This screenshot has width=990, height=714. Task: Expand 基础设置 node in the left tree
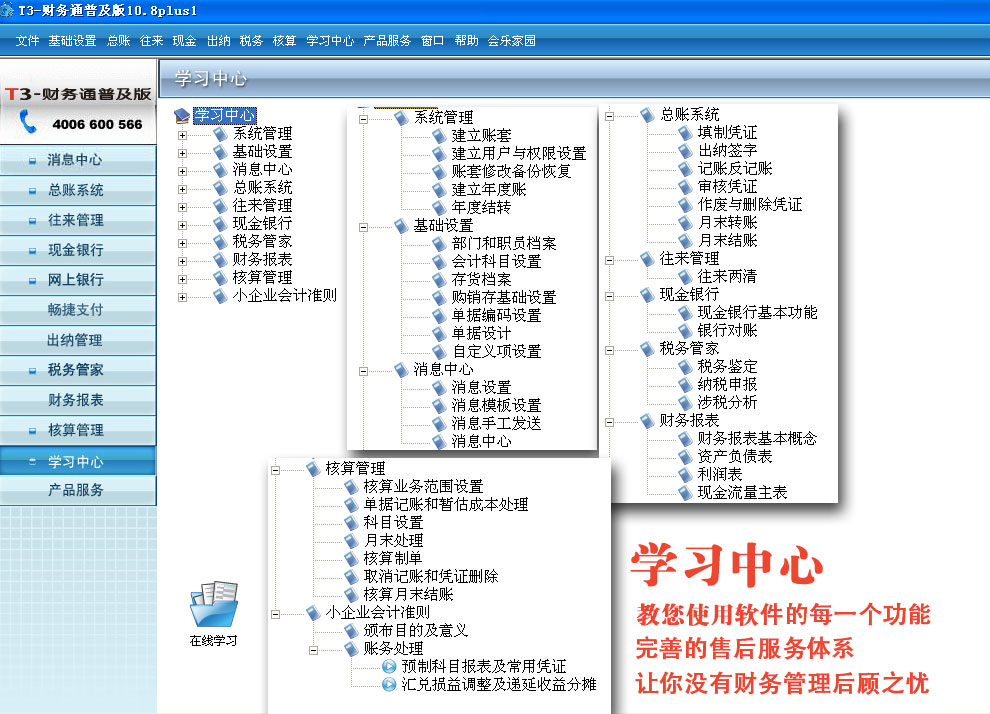pos(182,153)
